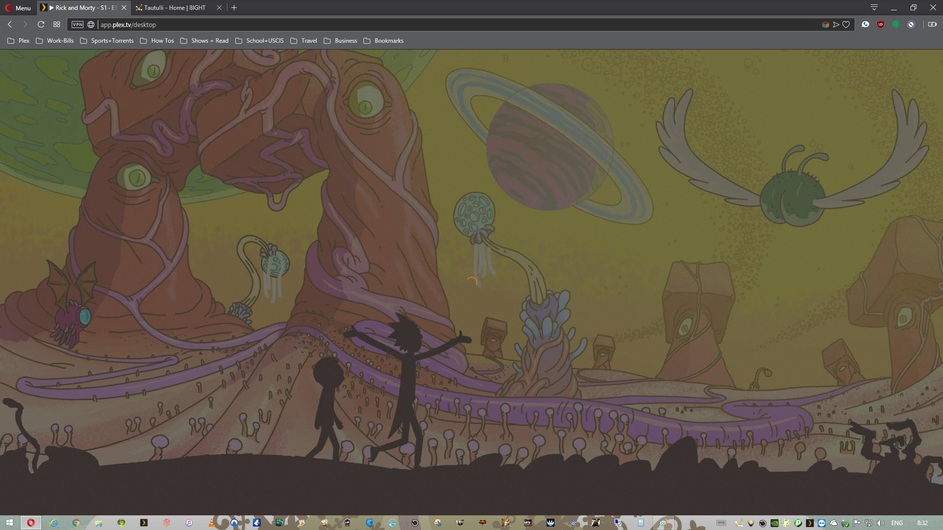Open the Plex bookmarks folder

pos(18,41)
